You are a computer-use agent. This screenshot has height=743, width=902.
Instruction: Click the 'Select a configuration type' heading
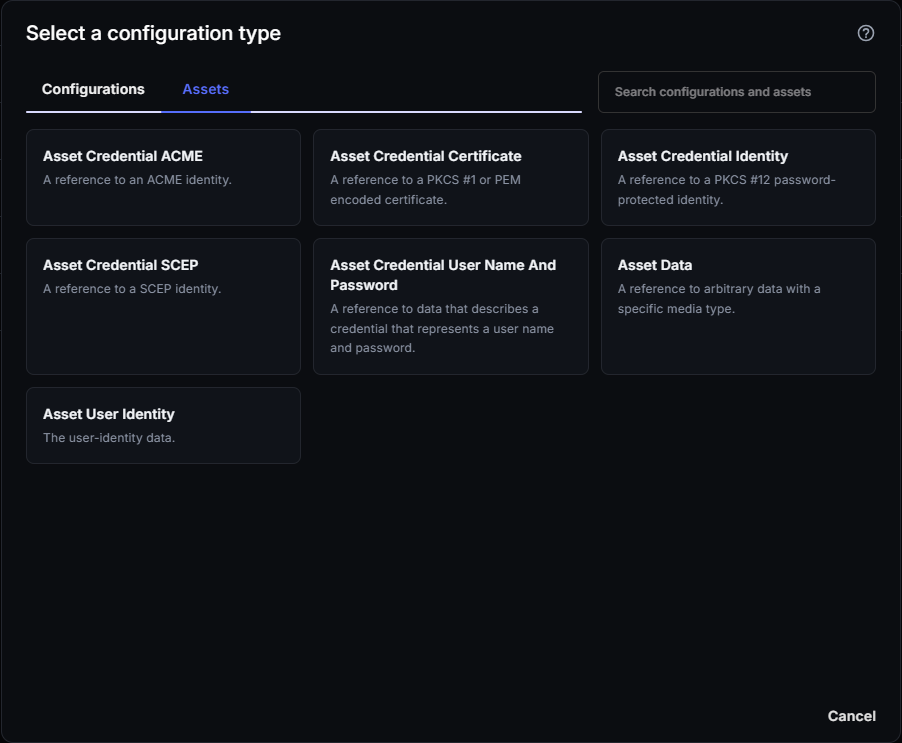pos(154,33)
